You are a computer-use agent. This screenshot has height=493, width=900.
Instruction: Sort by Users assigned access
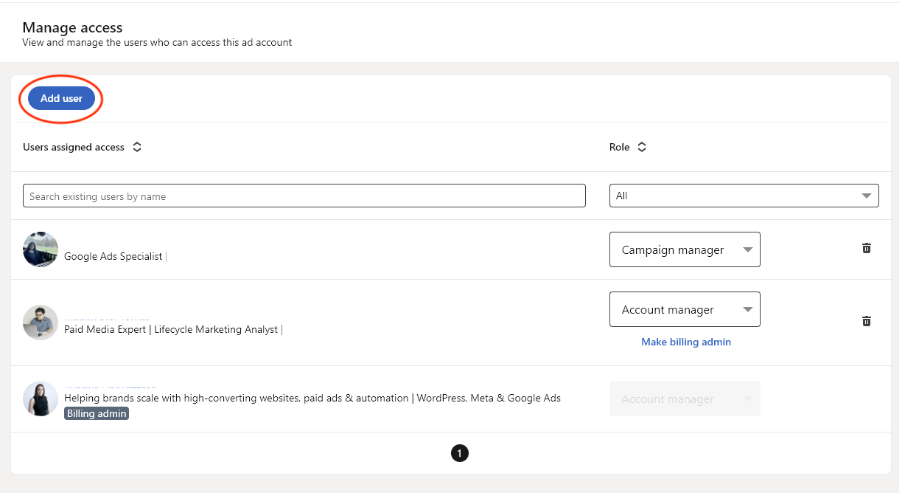[137, 147]
